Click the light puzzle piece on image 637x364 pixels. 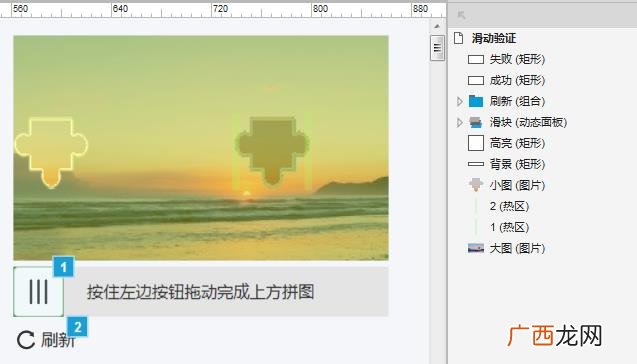point(51,152)
